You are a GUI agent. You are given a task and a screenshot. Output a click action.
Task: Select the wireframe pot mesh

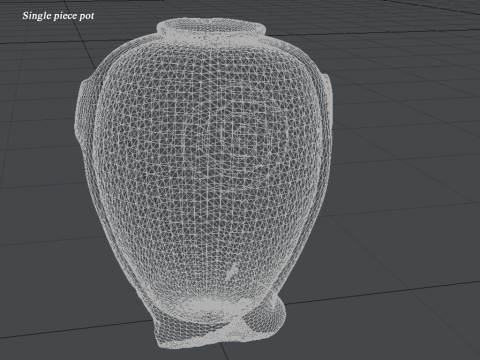pyautogui.click(x=203, y=183)
